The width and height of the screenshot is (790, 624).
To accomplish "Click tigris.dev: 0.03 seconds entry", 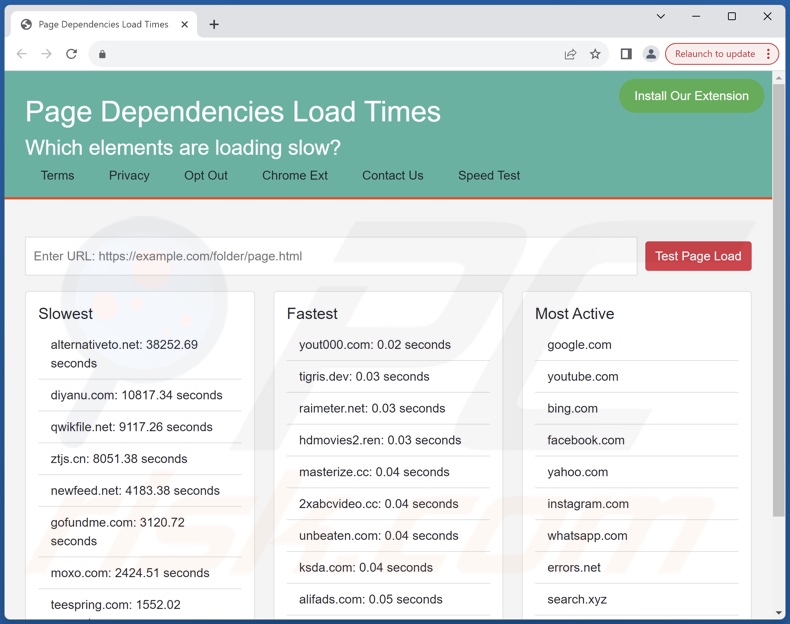I will pyautogui.click(x=364, y=376).
